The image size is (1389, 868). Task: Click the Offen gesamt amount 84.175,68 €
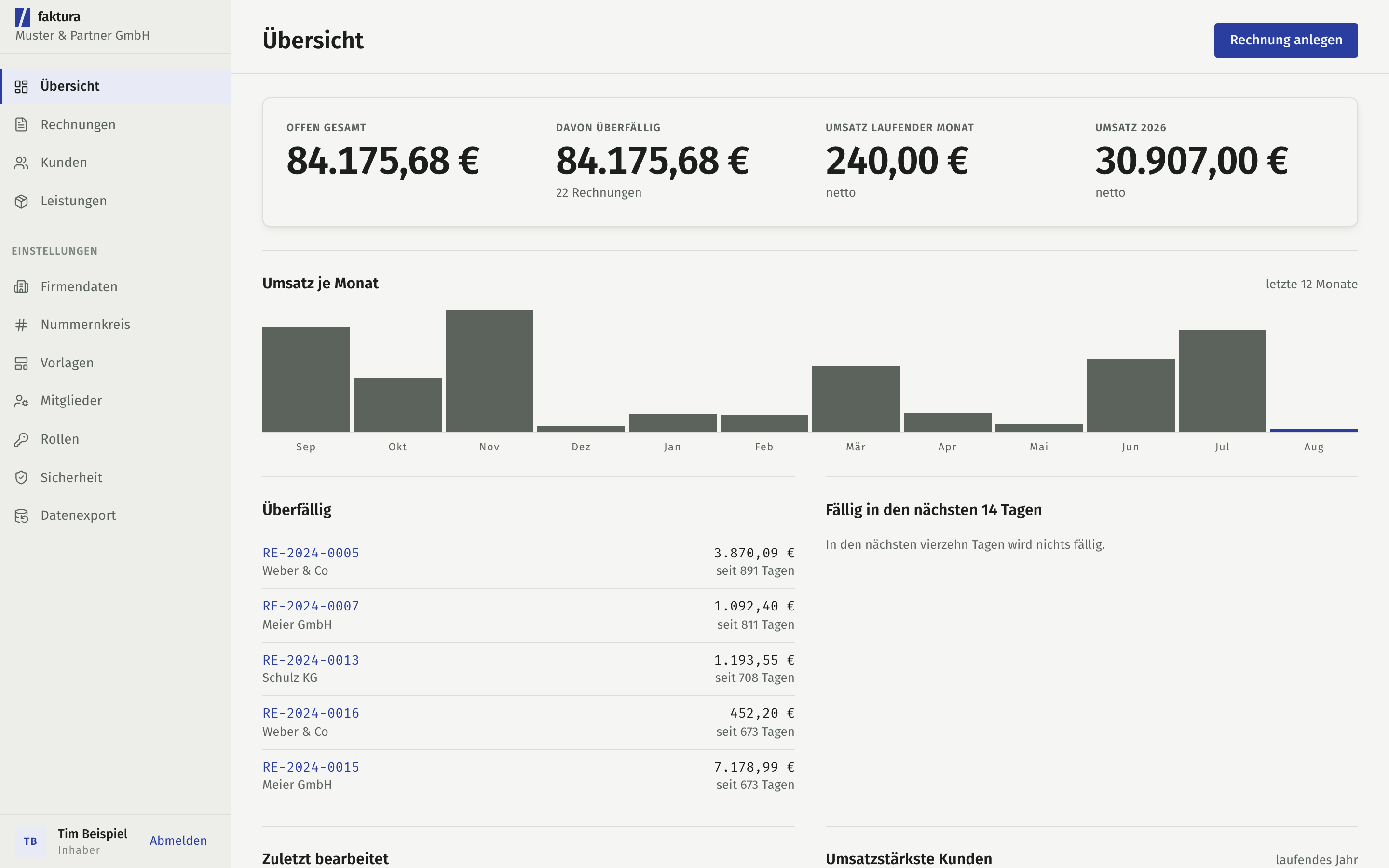click(x=383, y=161)
